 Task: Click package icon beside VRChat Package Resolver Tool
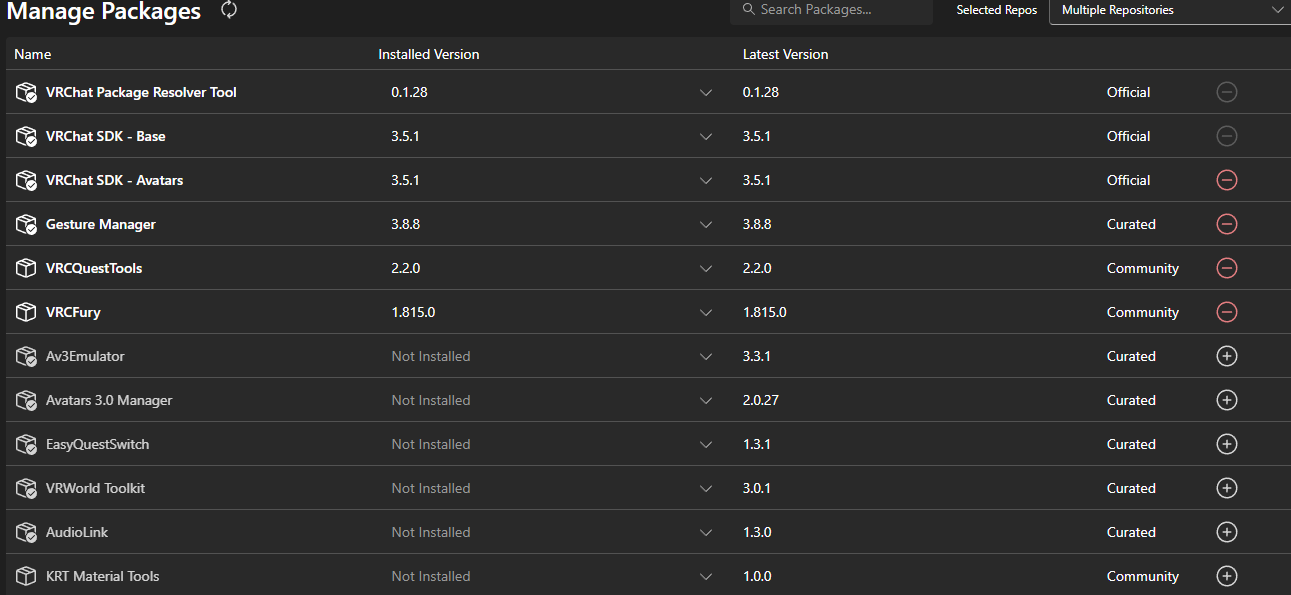(x=26, y=92)
